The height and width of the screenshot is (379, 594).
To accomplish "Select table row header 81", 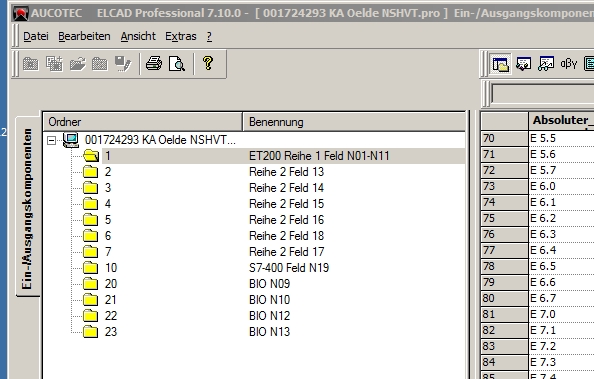I will point(504,314).
